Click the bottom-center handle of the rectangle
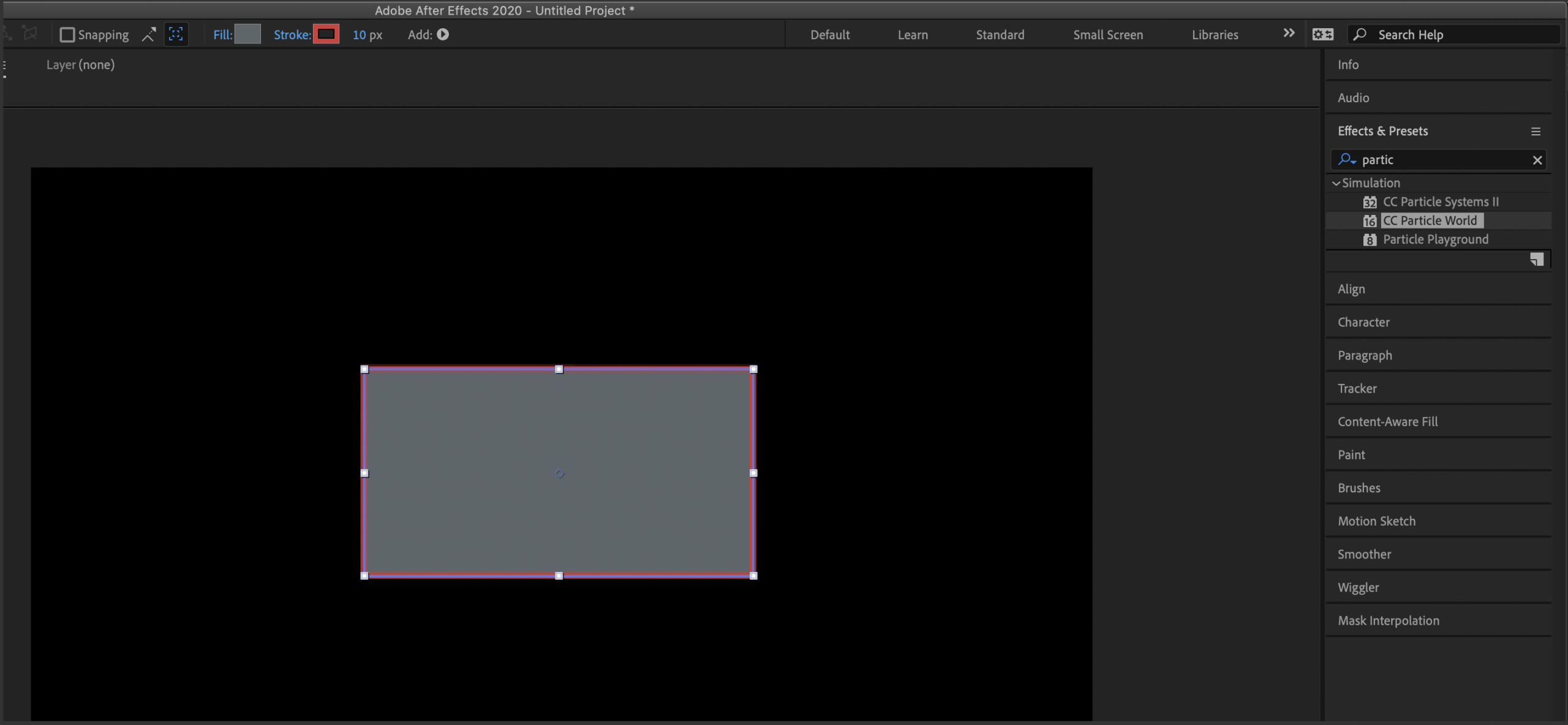The image size is (1568, 725). tap(559, 576)
